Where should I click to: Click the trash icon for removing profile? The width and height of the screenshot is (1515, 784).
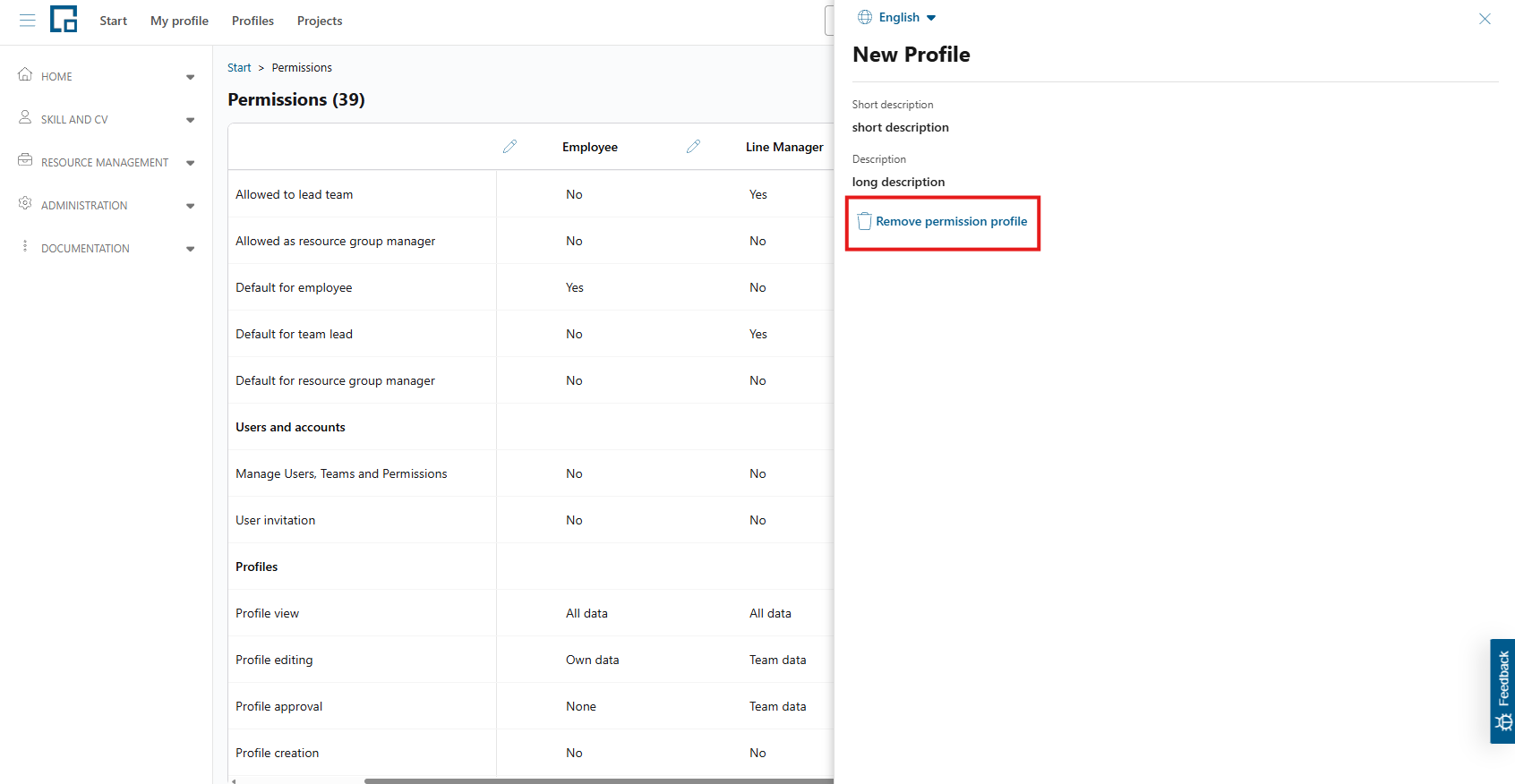[x=864, y=221]
